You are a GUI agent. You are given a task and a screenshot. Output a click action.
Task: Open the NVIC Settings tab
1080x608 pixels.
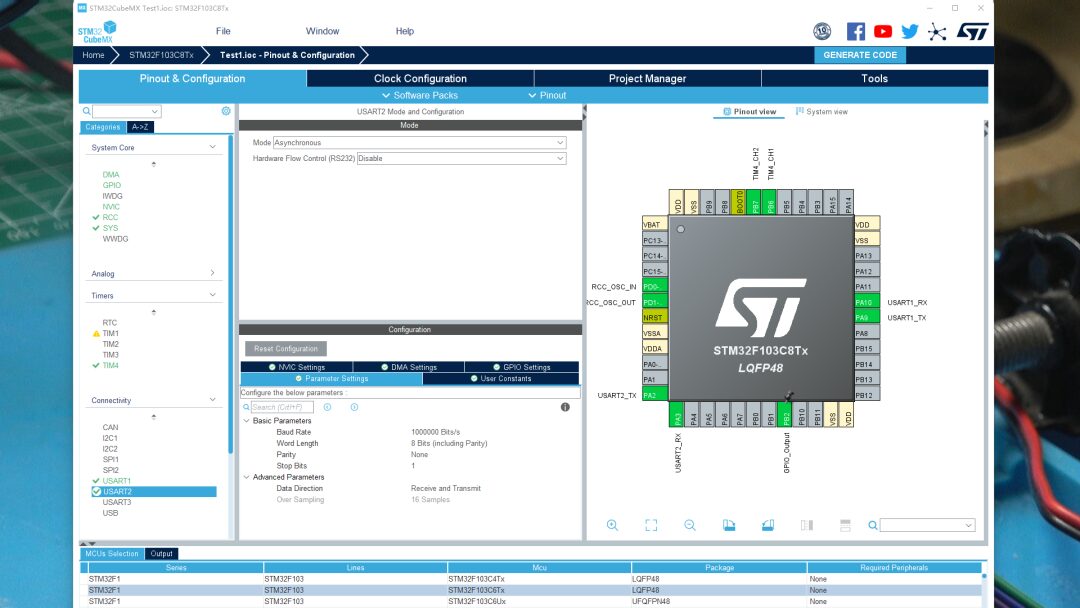[x=296, y=367]
